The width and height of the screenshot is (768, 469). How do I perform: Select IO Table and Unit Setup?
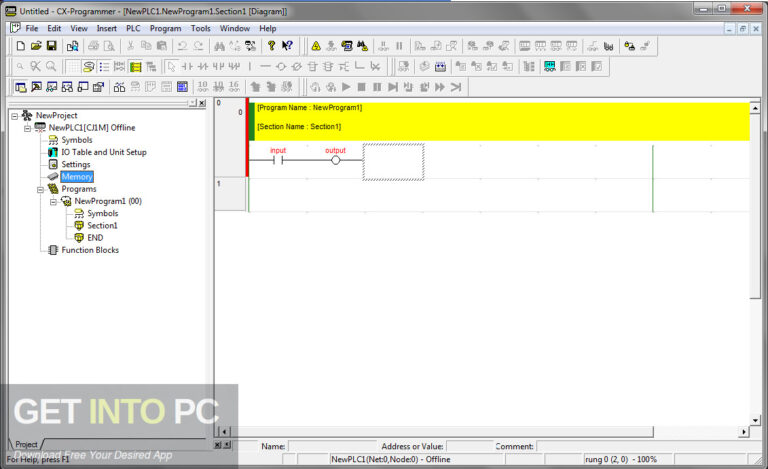point(104,152)
